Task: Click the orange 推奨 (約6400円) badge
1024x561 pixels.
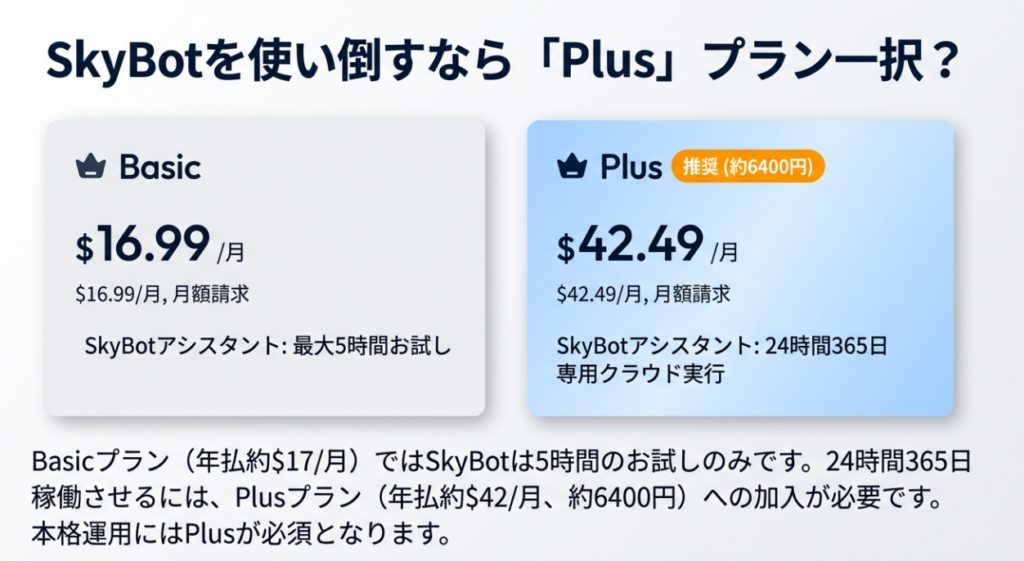Action: click(x=747, y=166)
